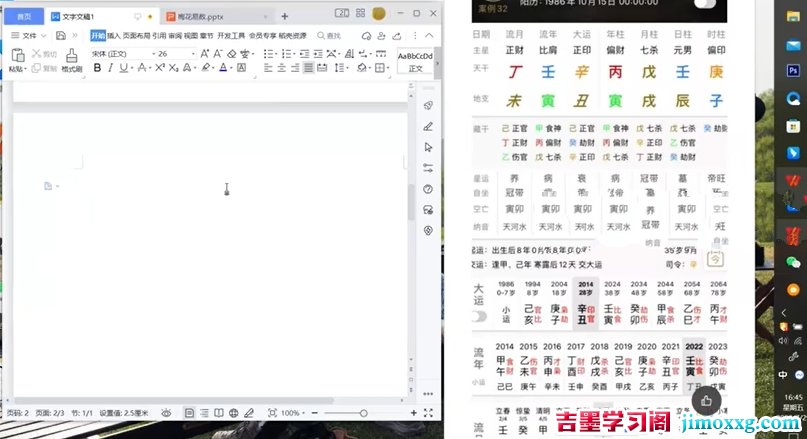Toggle bold formatting in the ribbon
The height and width of the screenshot is (439, 807).
click(x=97, y=67)
